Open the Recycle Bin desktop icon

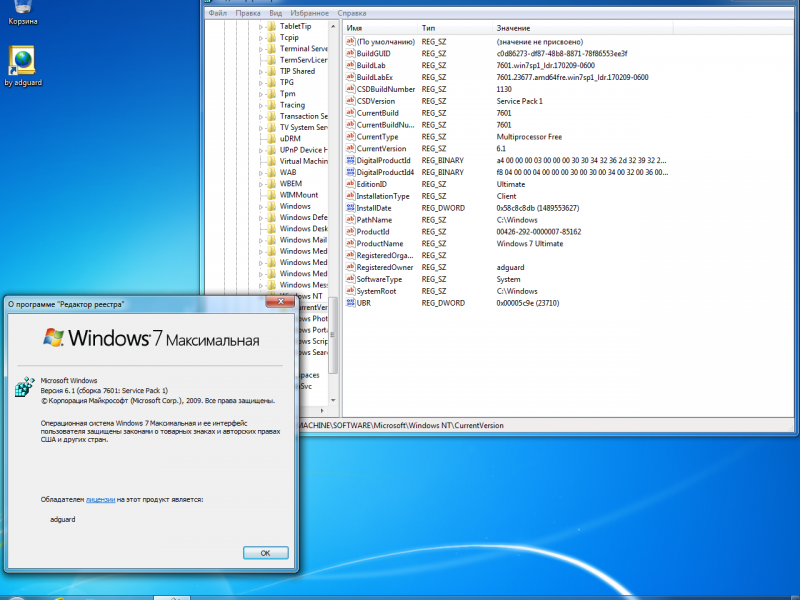(x=22, y=11)
